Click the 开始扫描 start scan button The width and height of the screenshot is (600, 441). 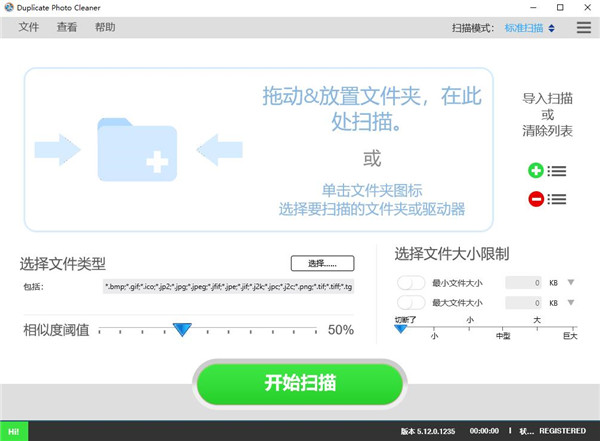(x=300, y=383)
